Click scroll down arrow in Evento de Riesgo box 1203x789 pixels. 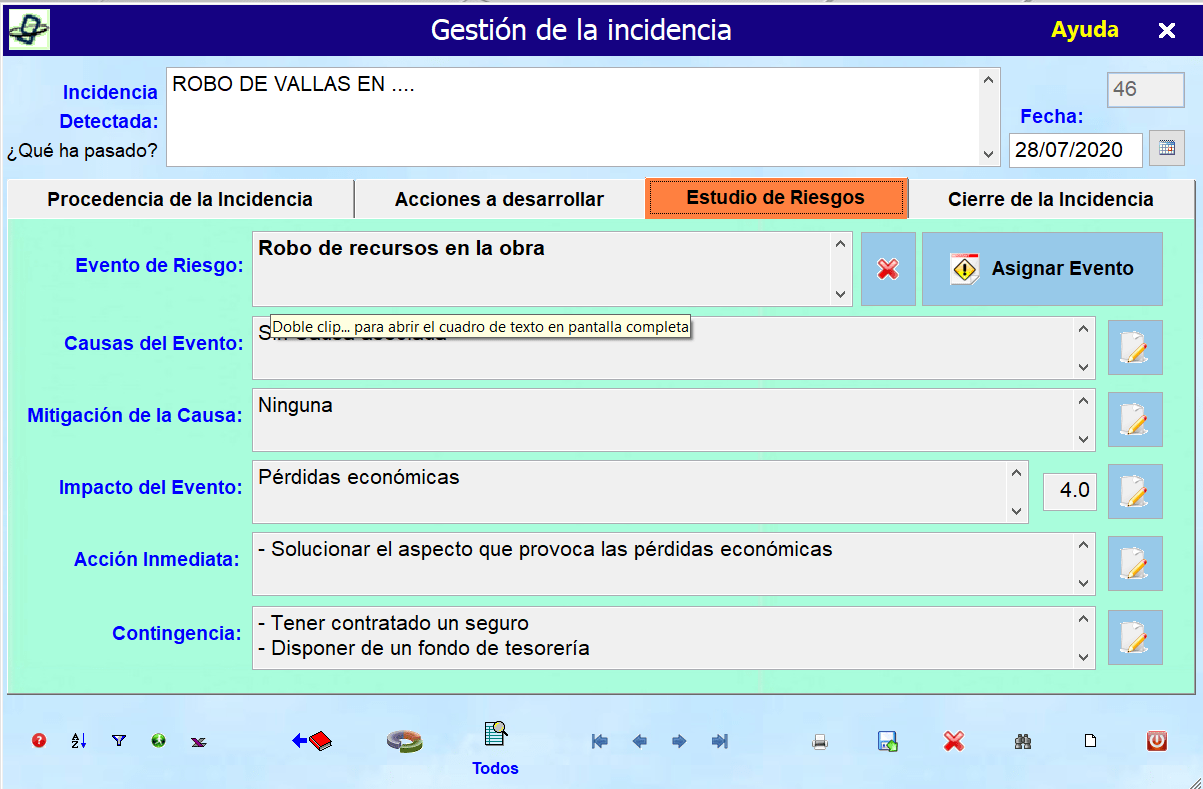[x=841, y=294]
